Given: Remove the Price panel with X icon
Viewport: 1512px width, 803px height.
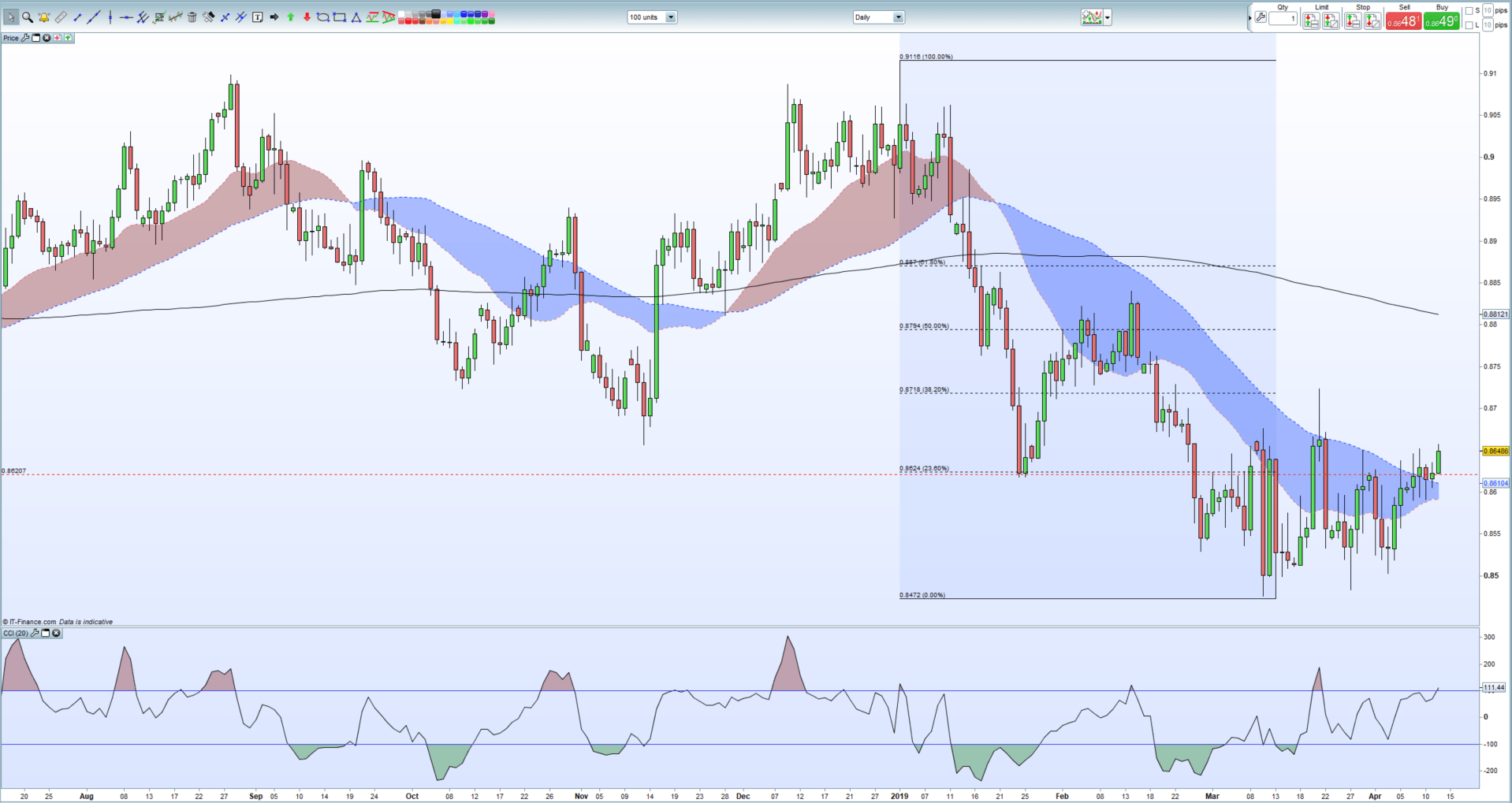Looking at the screenshot, I should 47,38.
